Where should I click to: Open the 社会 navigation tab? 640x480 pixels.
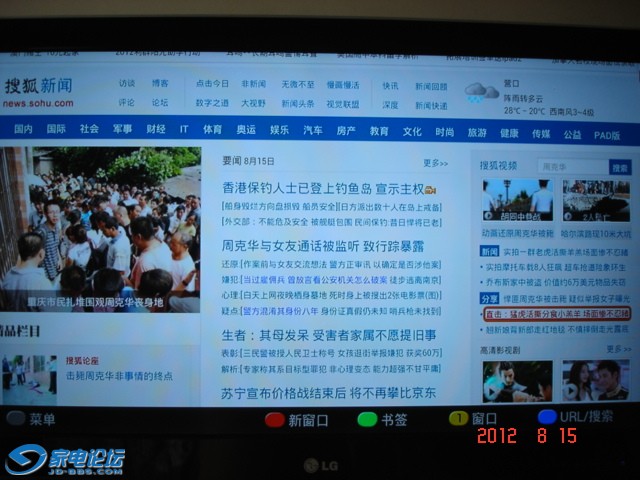89,129
